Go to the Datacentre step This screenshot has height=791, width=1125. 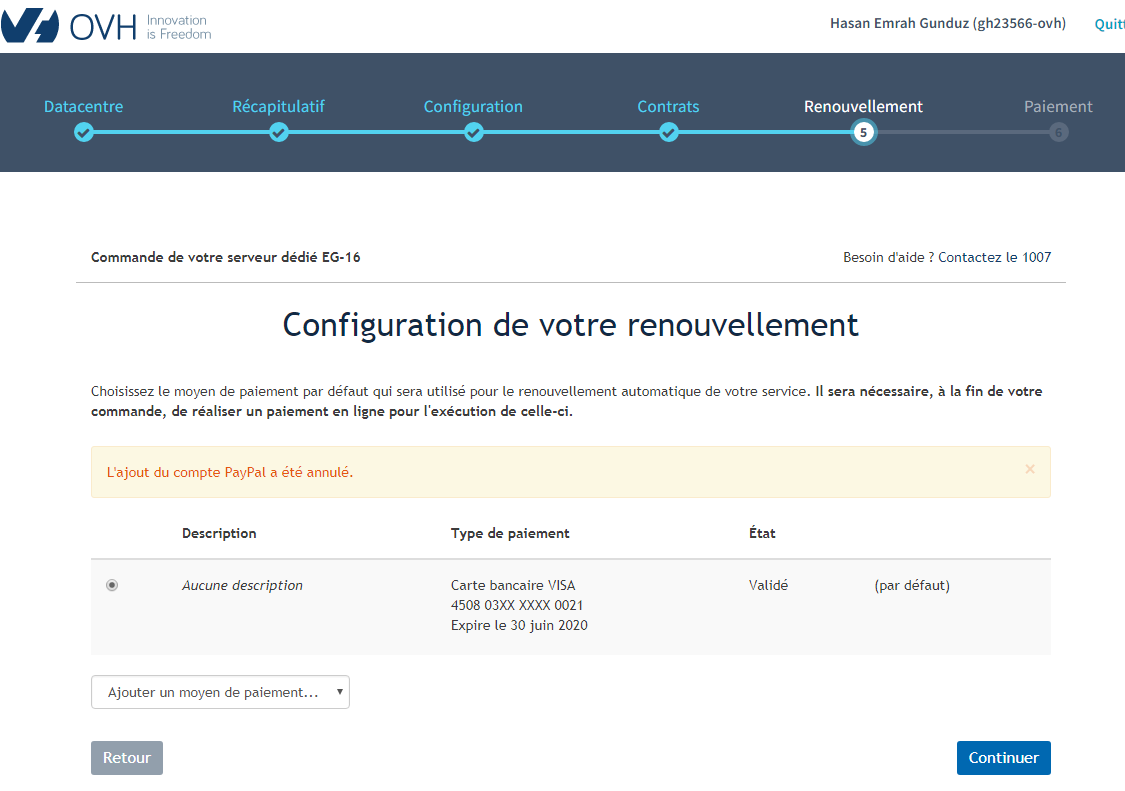tap(83, 106)
